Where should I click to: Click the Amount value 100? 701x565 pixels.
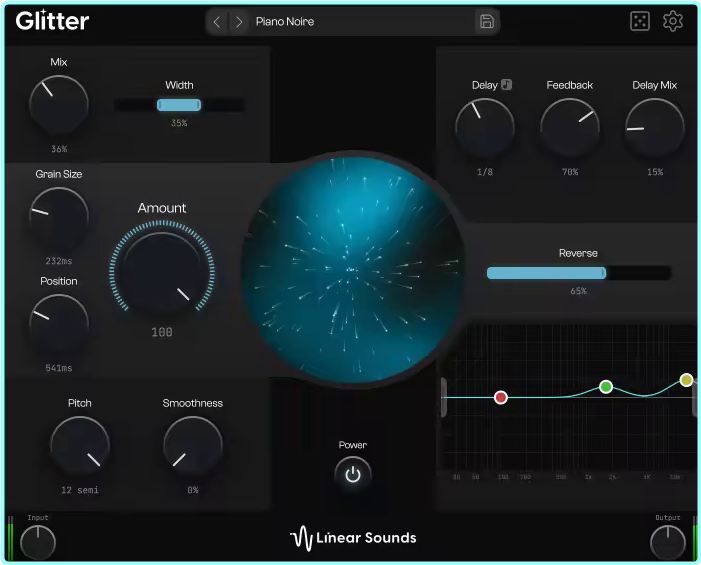(x=162, y=332)
